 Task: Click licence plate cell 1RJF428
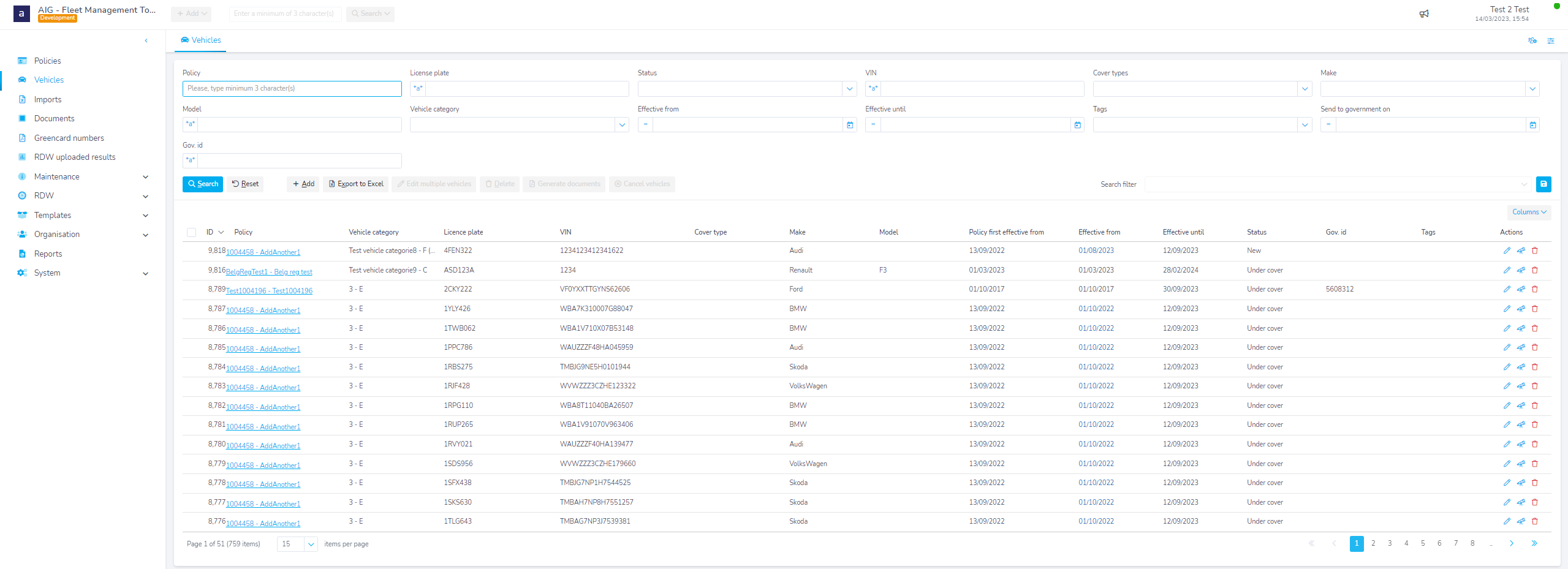457,386
